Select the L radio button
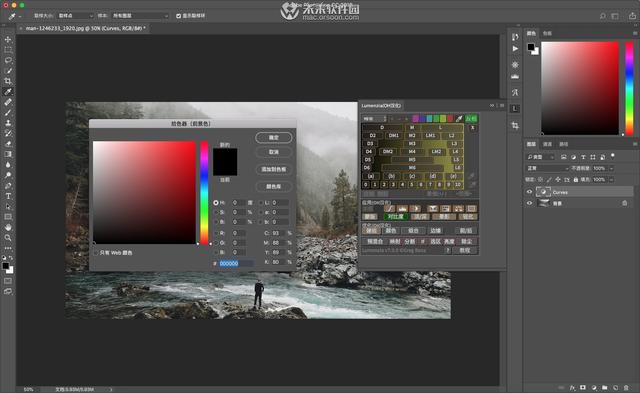The width and height of the screenshot is (640, 393). click(261, 203)
